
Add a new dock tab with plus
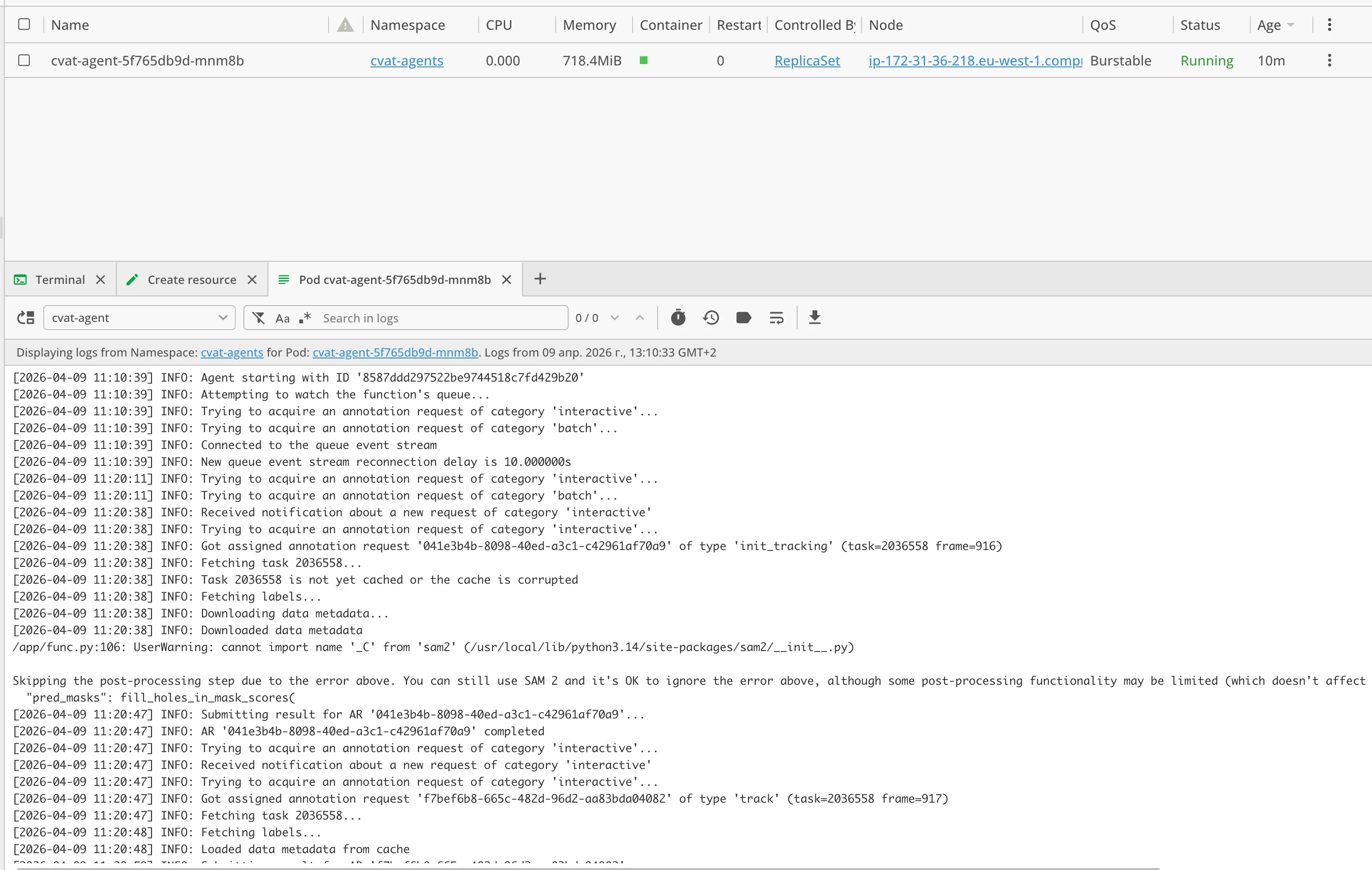pos(540,279)
